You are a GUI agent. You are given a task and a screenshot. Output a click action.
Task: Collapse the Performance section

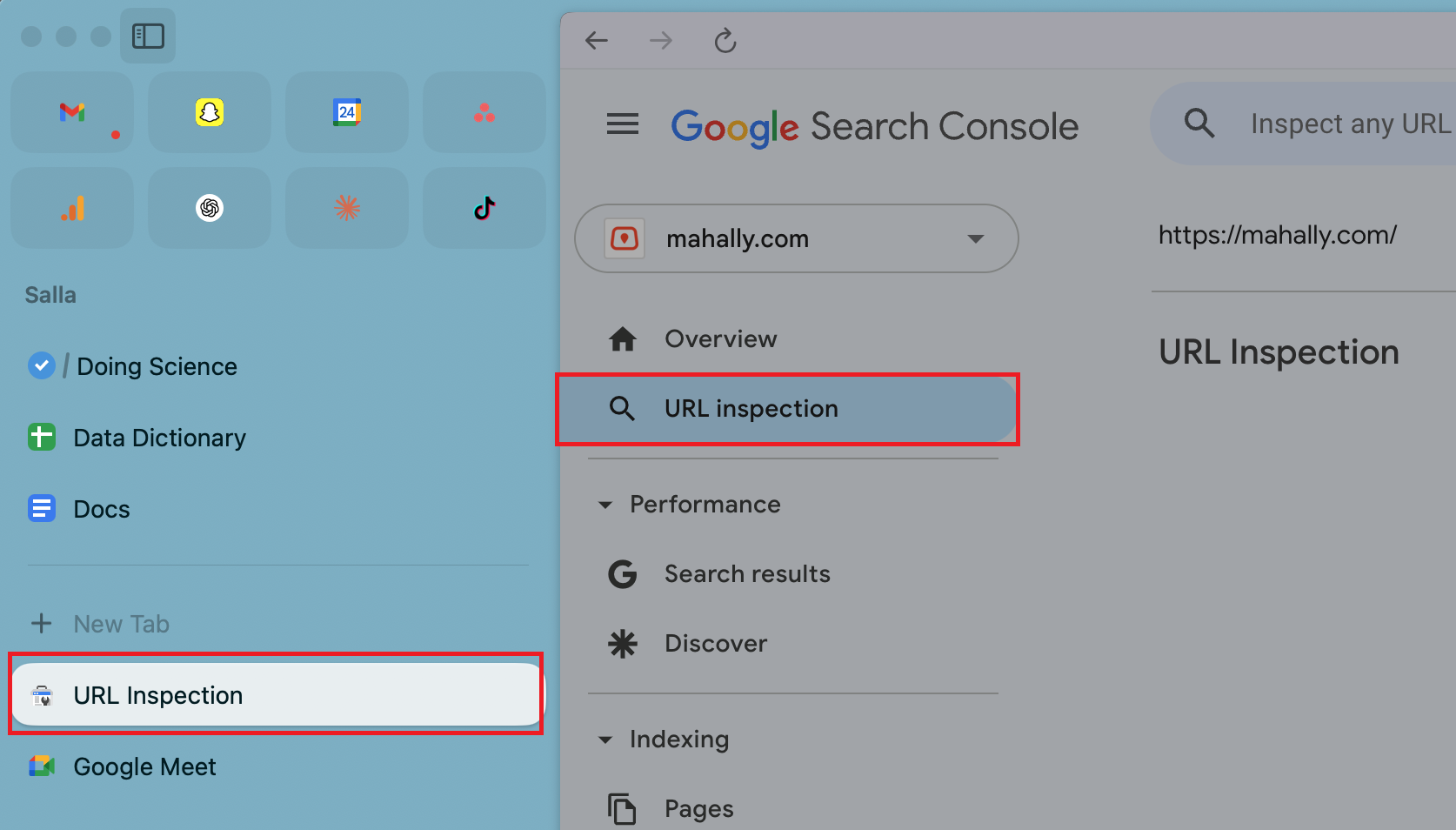(x=605, y=505)
